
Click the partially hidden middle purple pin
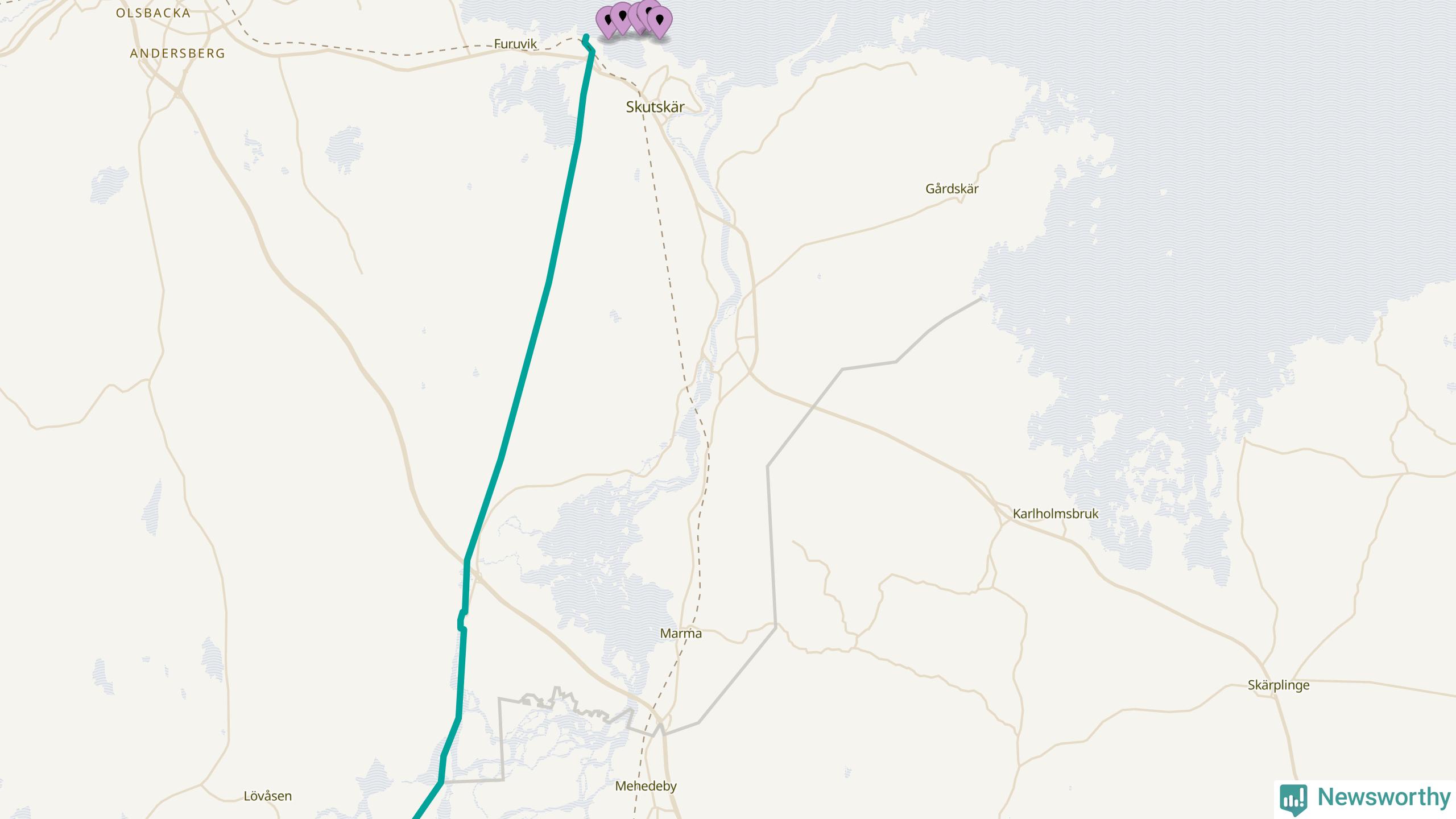click(x=636, y=18)
